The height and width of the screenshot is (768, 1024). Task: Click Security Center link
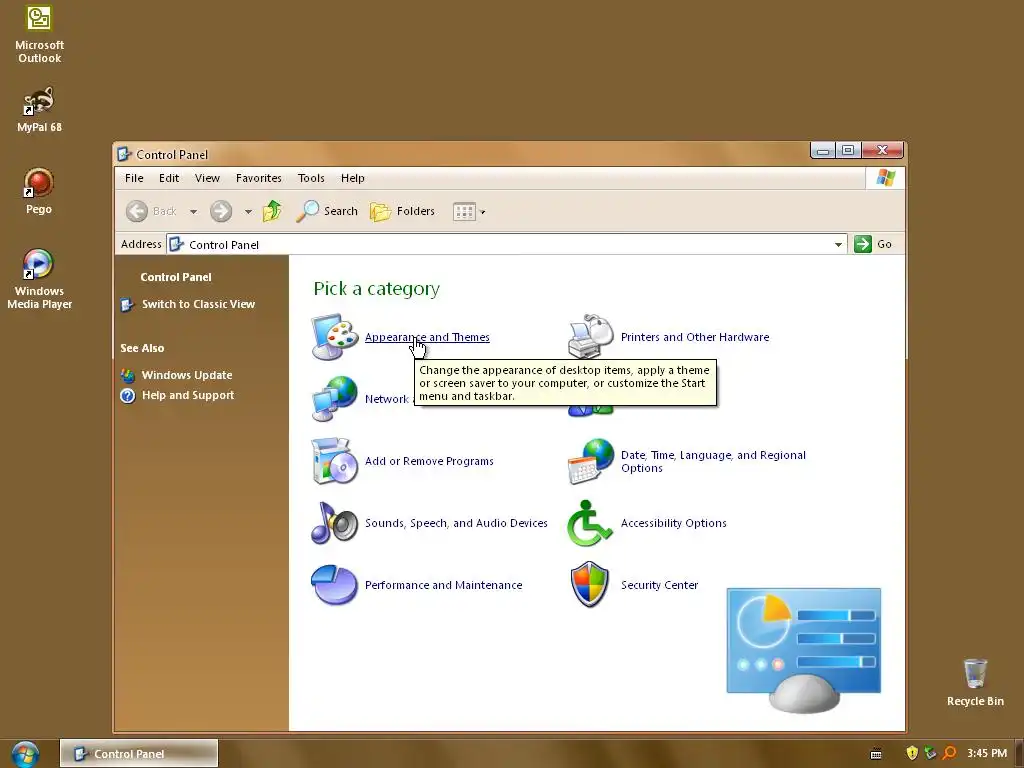[x=659, y=585]
